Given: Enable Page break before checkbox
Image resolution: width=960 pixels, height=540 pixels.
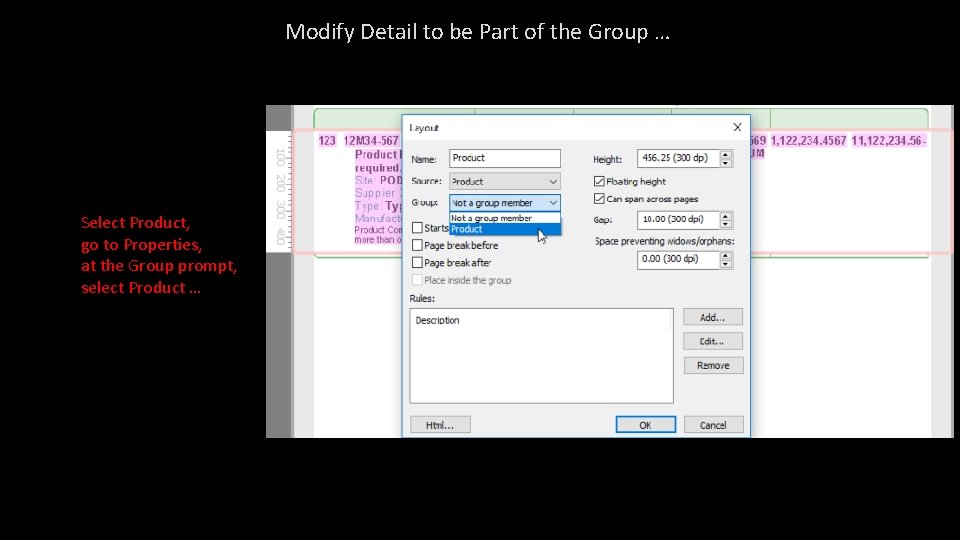Looking at the screenshot, I should point(418,245).
